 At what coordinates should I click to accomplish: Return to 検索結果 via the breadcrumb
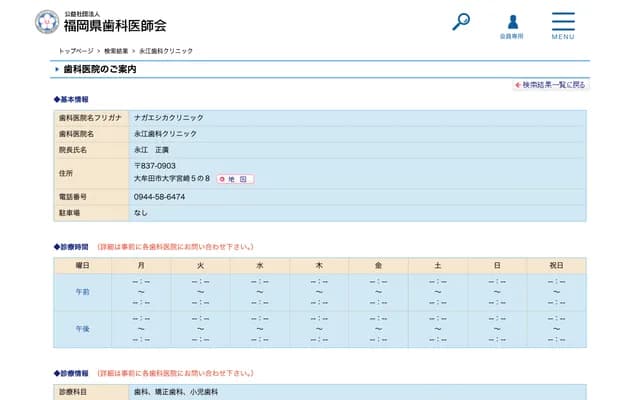[x=116, y=50]
